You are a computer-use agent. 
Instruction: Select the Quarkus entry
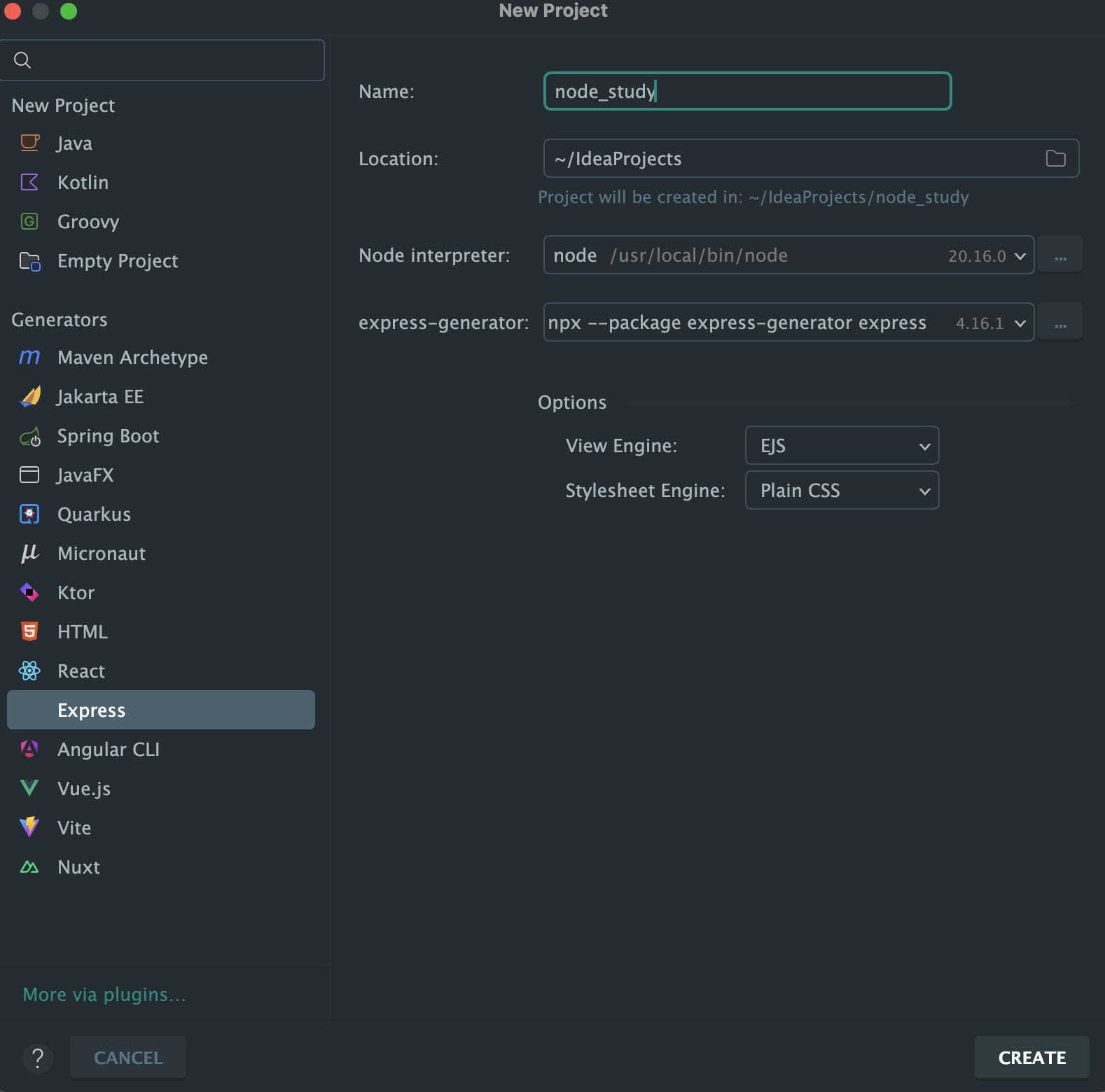pos(161,514)
